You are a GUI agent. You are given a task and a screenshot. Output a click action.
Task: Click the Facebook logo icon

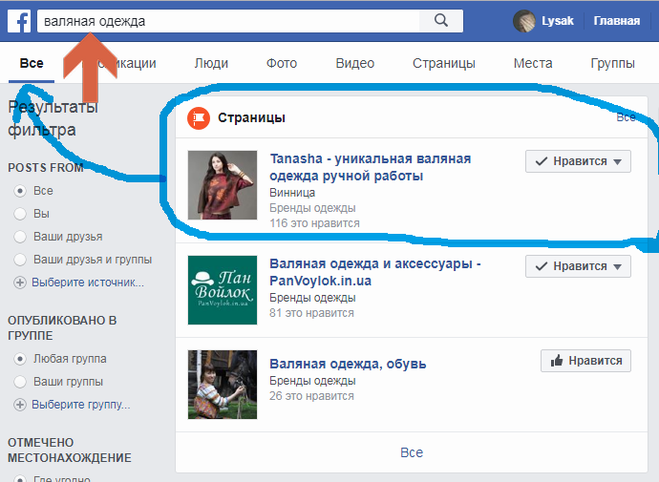click(x=19, y=21)
